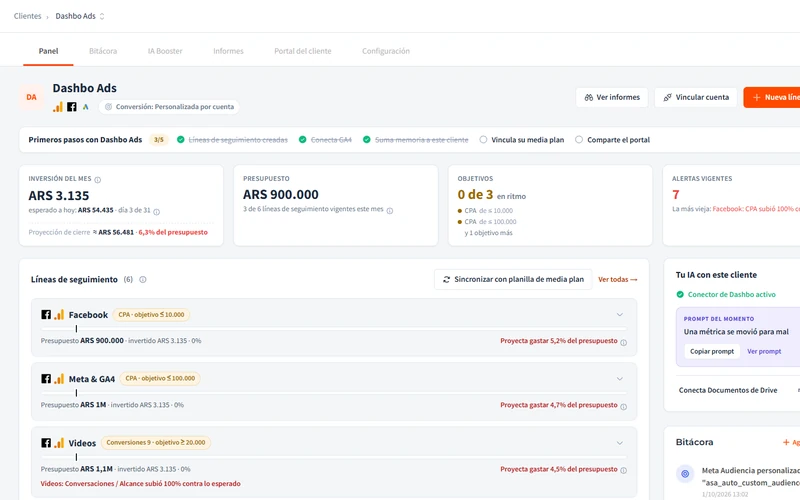The height and width of the screenshot is (500, 800).
Task: Click info icon in Presupuesto card
Action: (x=390, y=211)
